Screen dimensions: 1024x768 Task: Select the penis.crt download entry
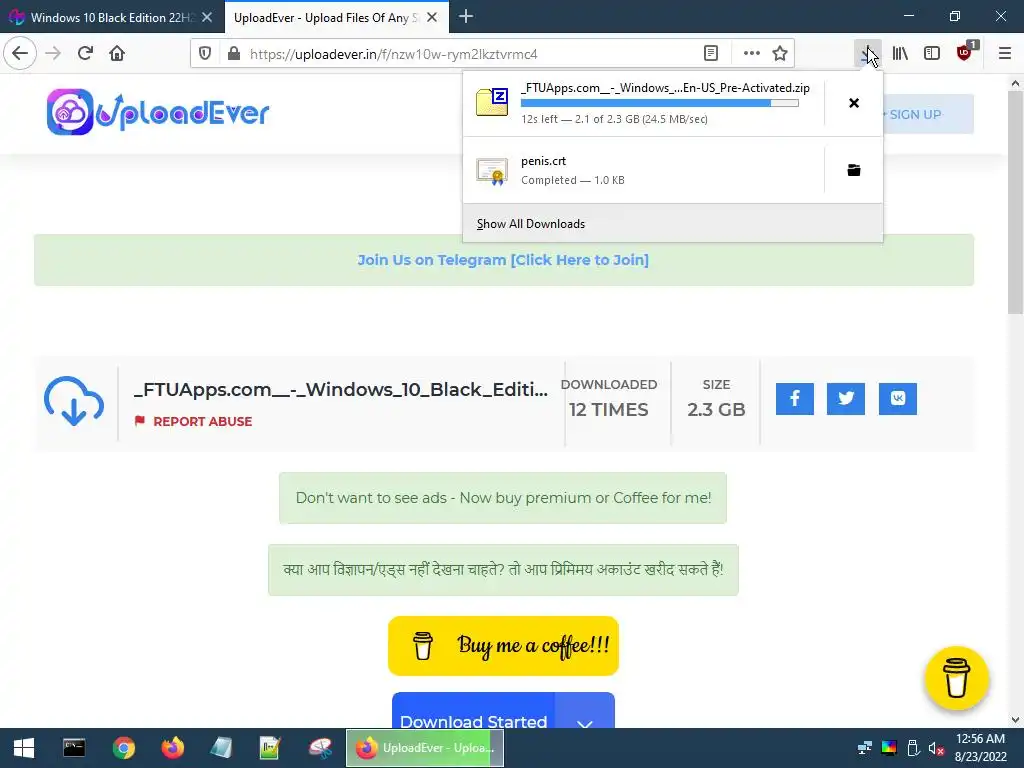click(643, 170)
